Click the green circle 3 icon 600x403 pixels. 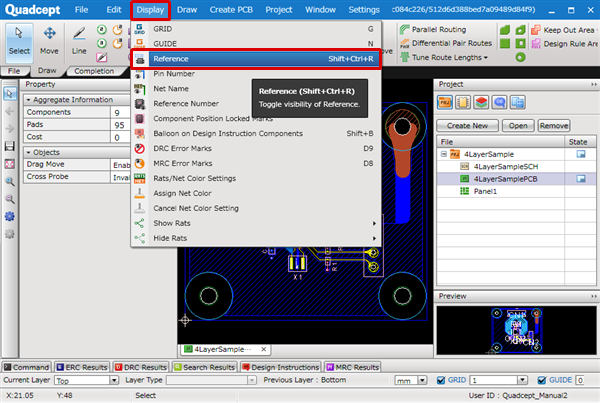(x=102, y=43)
